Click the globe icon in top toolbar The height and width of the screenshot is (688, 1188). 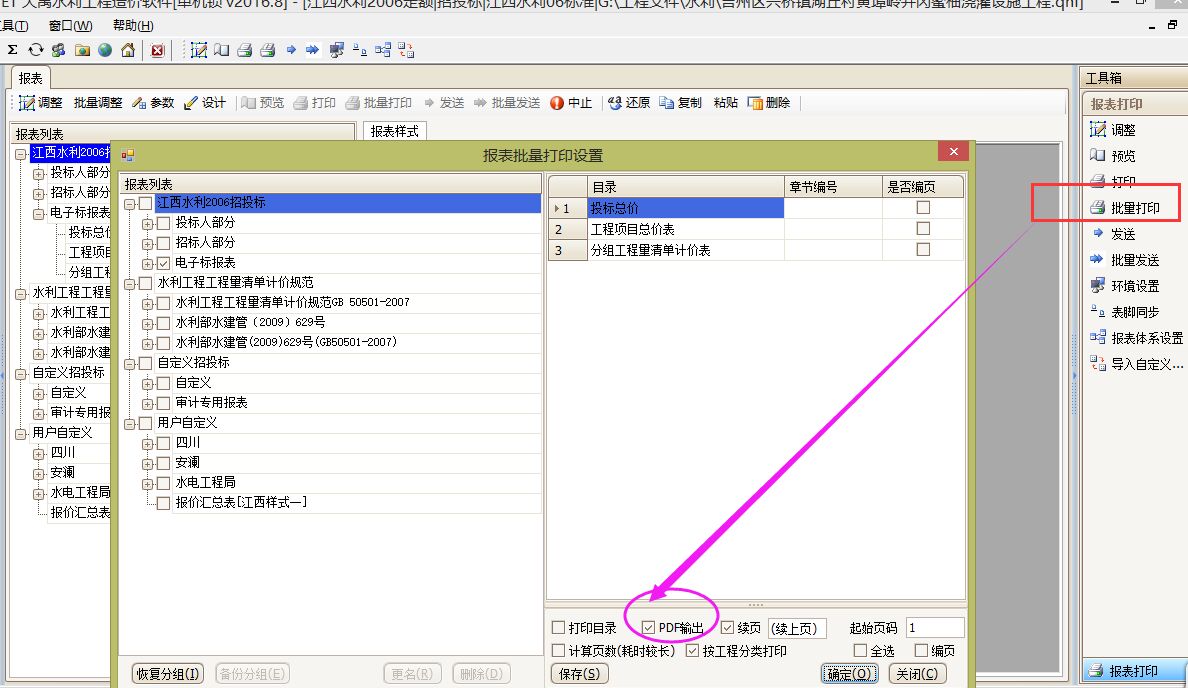(104, 49)
